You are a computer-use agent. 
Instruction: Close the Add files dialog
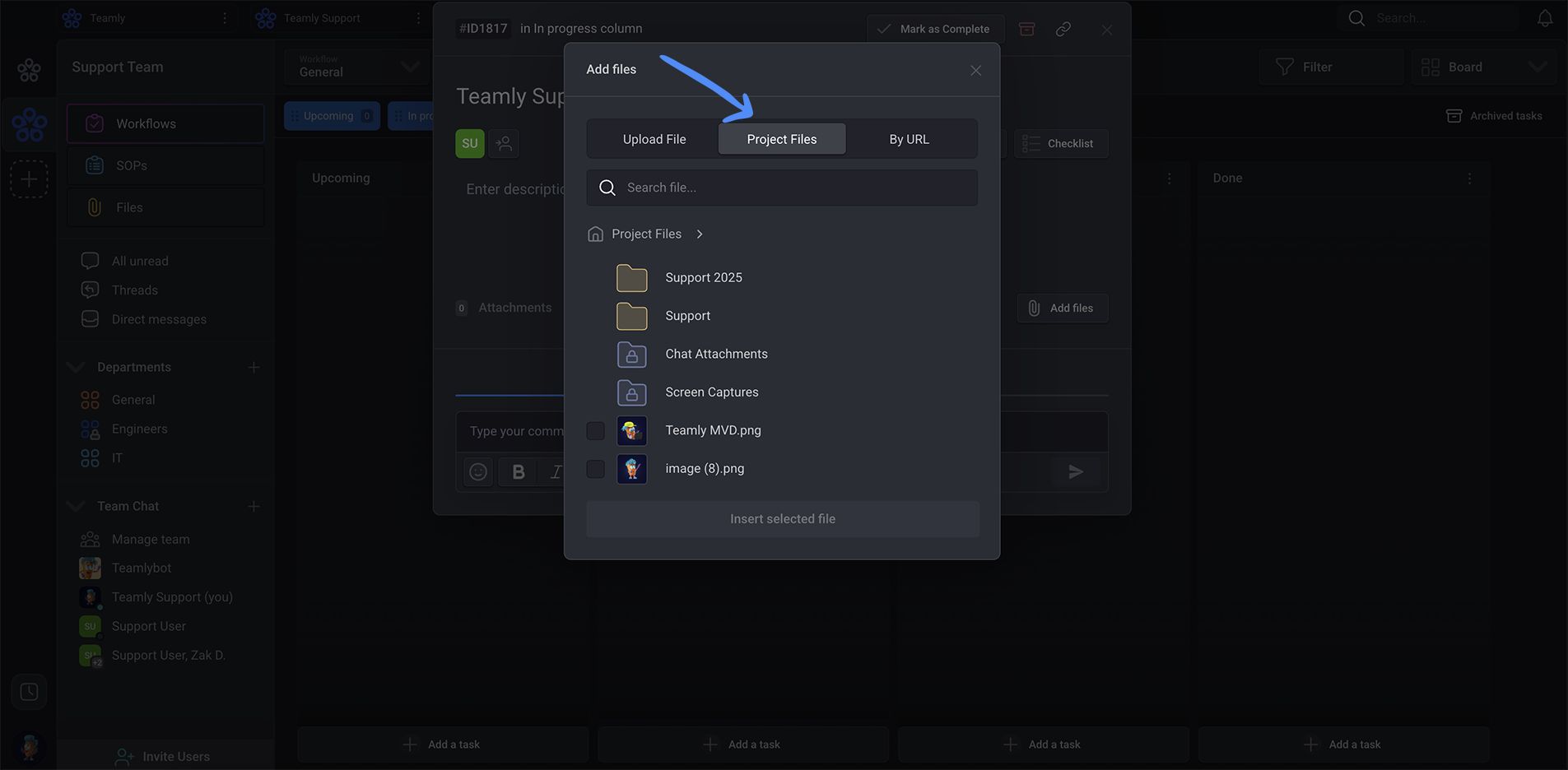[x=975, y=70]
